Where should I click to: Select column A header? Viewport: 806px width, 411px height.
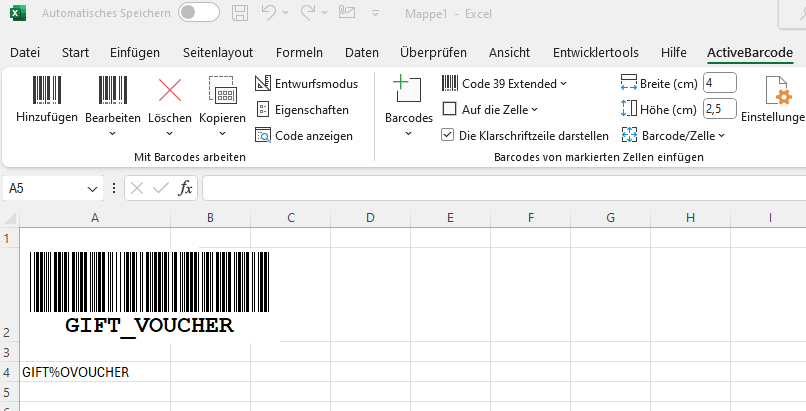(x=95, y=218)
